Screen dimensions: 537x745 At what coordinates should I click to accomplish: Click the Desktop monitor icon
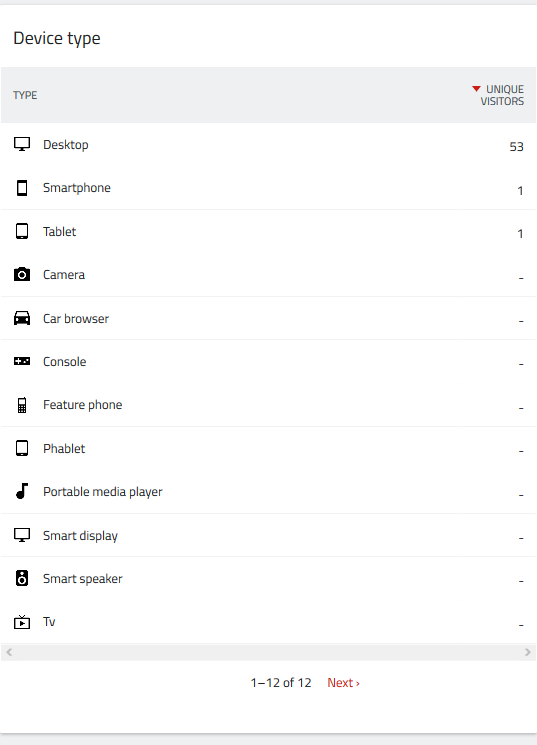click(22, 144)
